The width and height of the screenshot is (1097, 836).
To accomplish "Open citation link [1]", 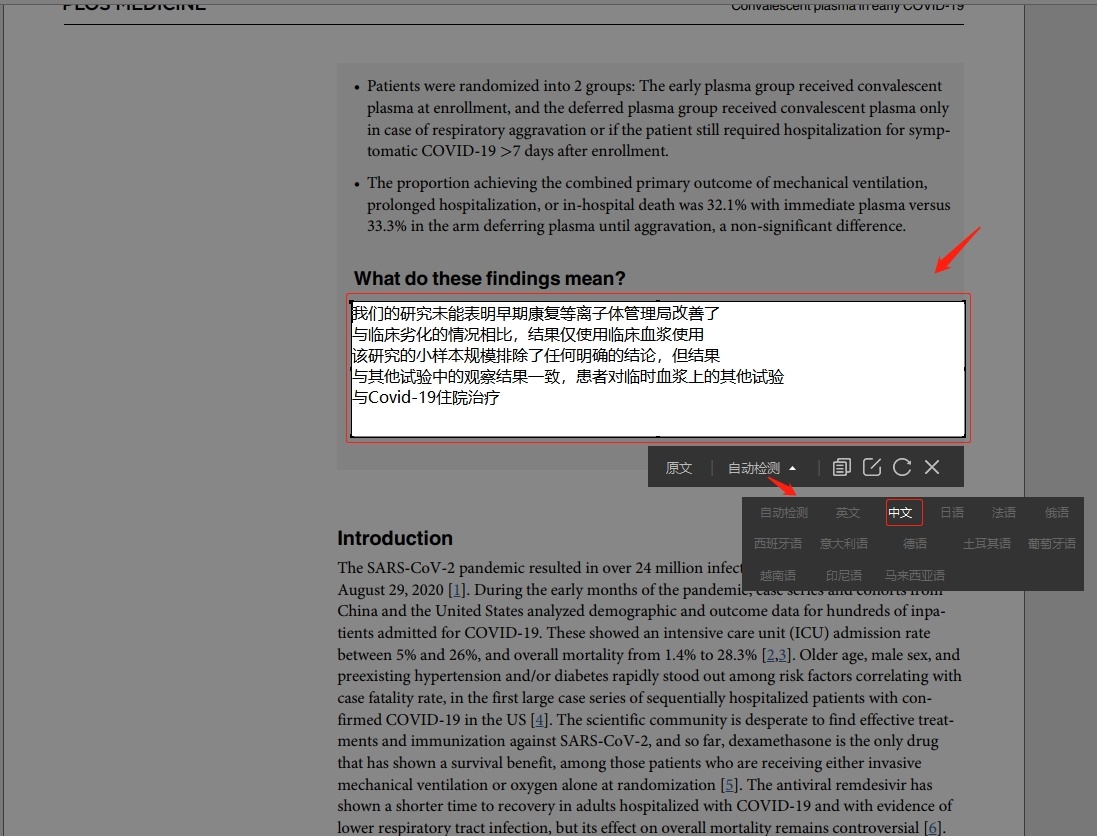I will (x=456, y=590).
